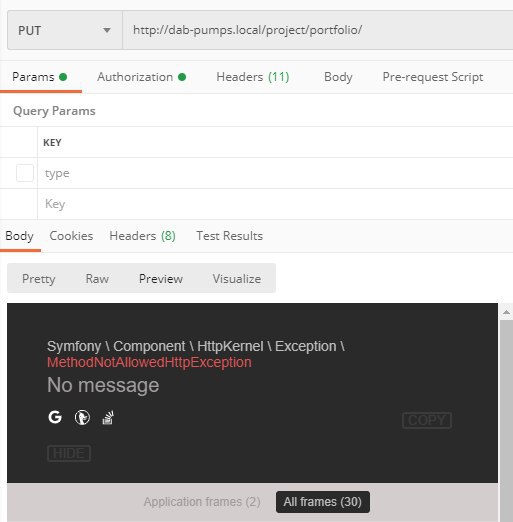This screenshot has width=513, height=522.
Task: Click the No message heading
Action: 103,385
